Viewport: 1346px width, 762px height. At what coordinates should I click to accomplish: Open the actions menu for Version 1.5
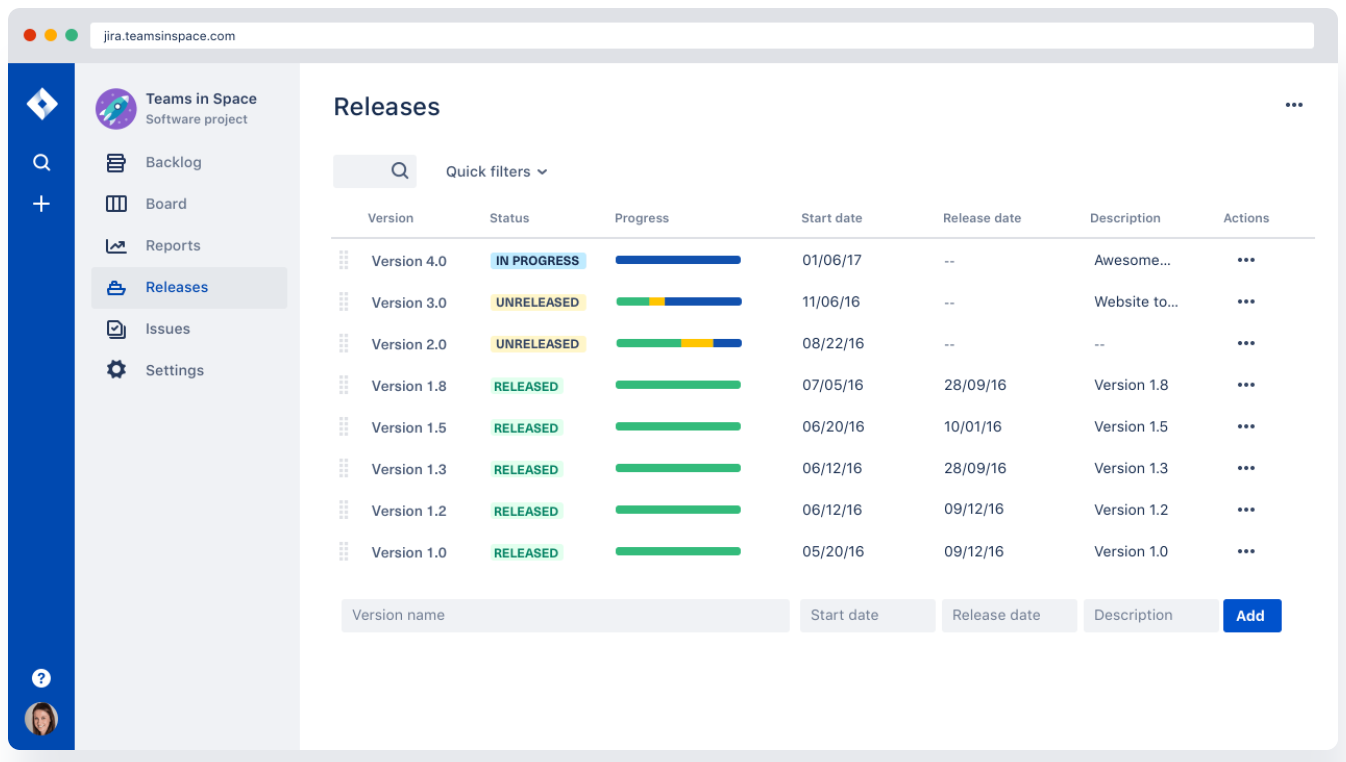[x=1245, y=427]
